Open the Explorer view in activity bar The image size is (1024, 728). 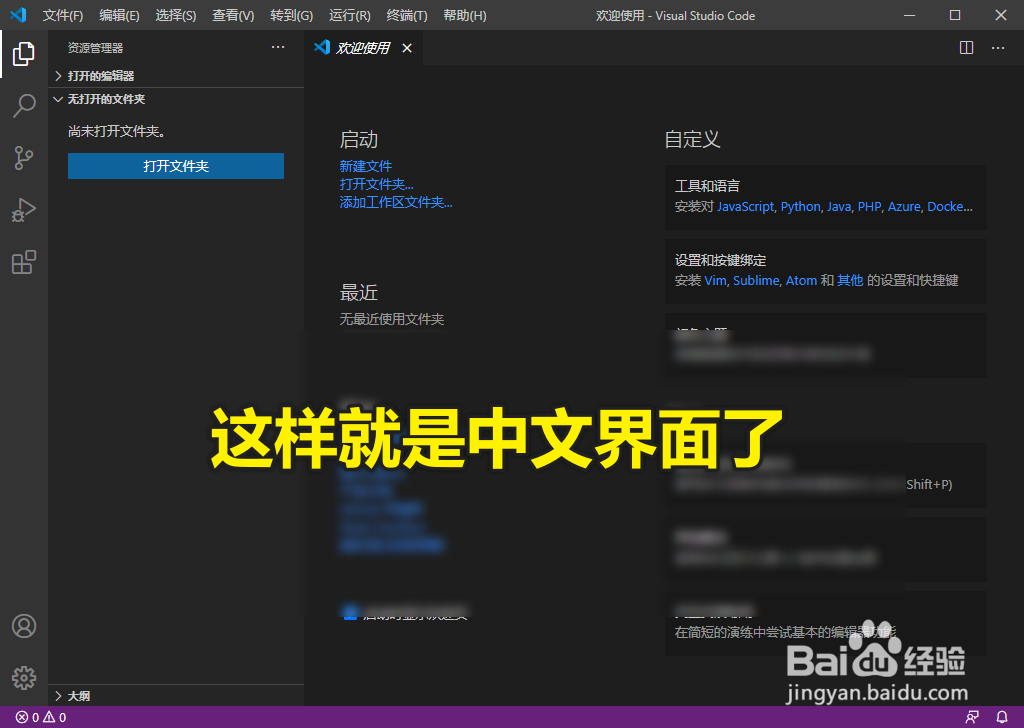pos(24,54)
